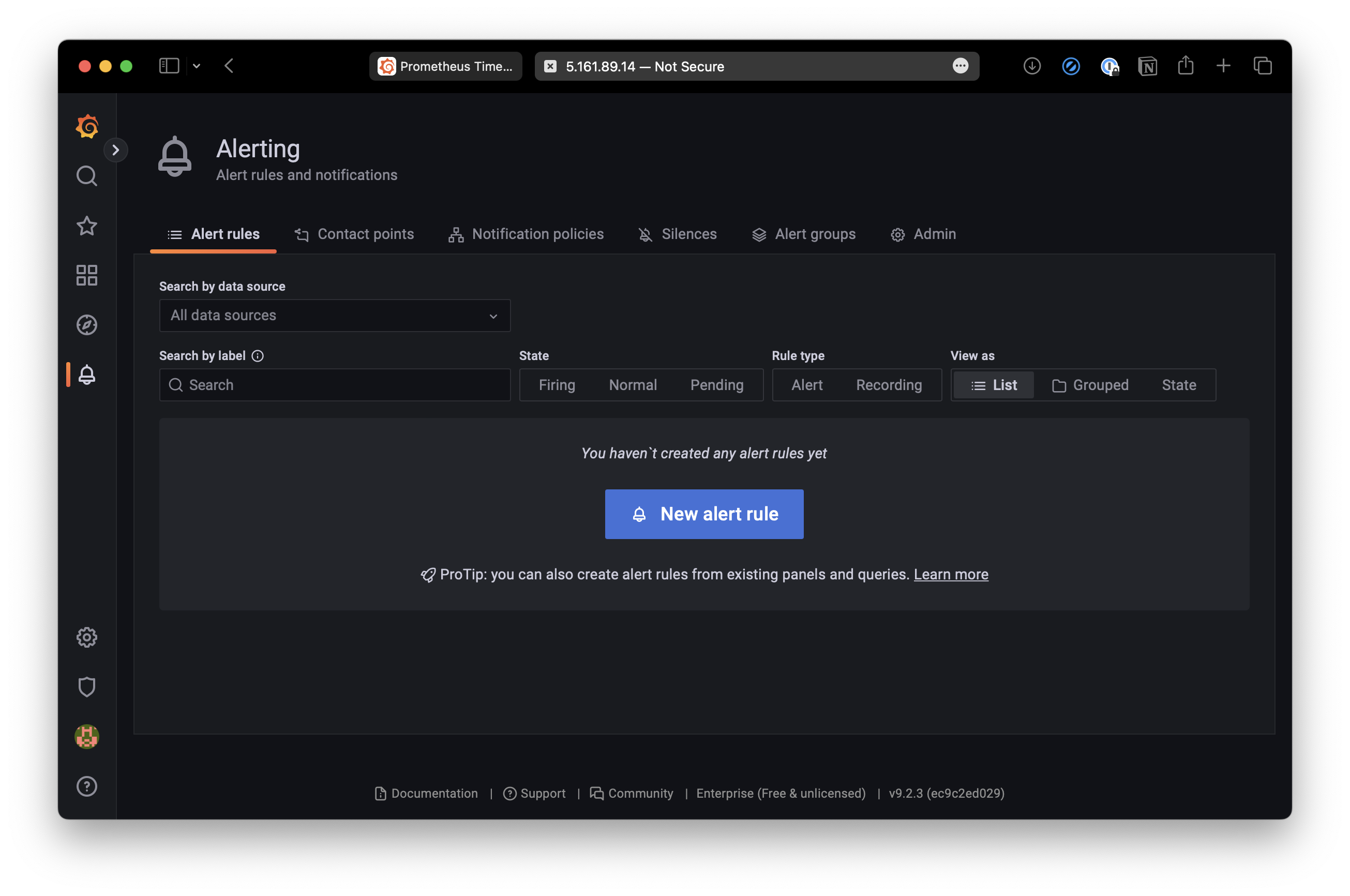Screen dimensions: 1350x896
Task: Click the Grafana logo icon
Action: tap(87, 126)
